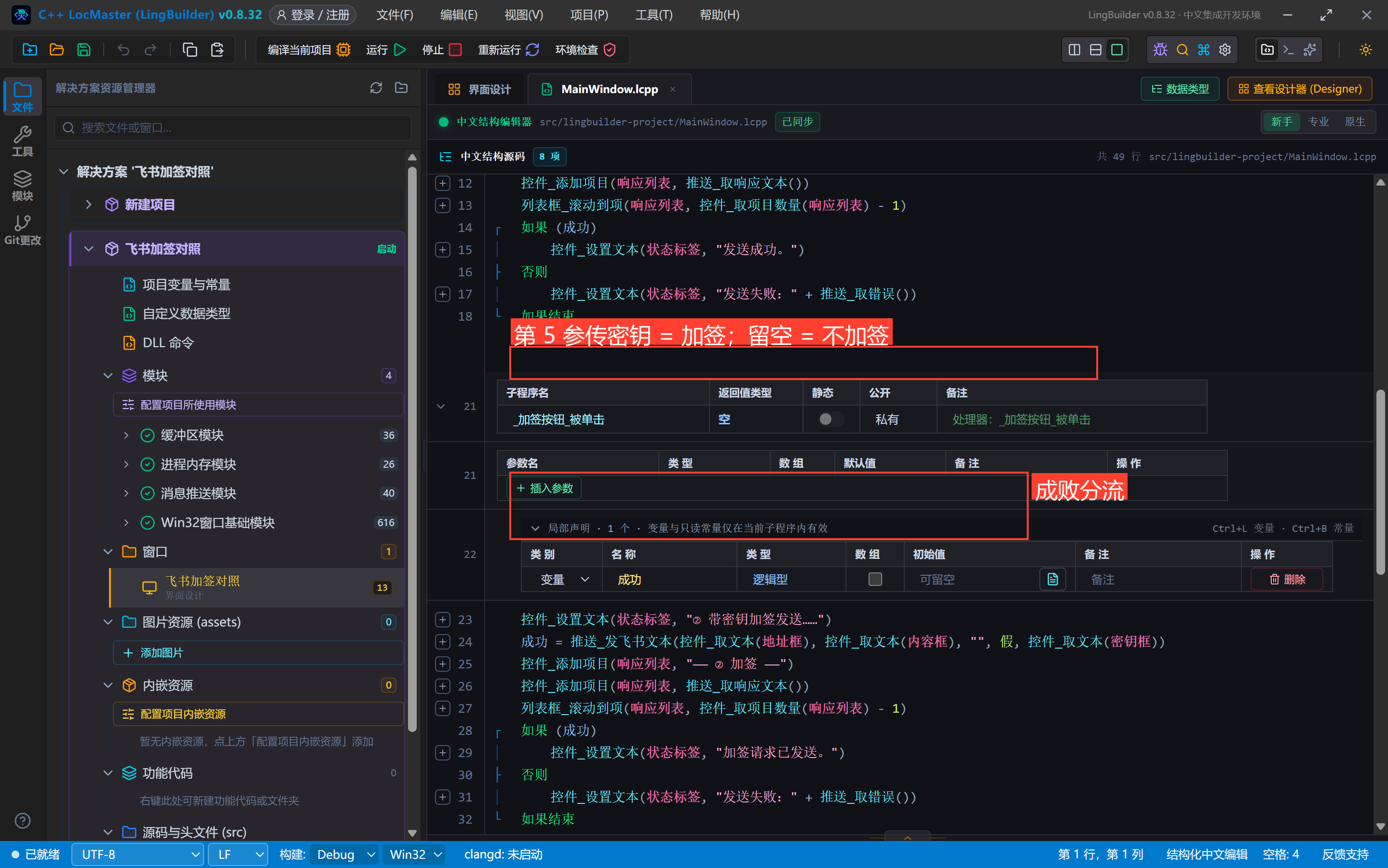Click the copy icon in toolbar
The width and height of the screenshot is (1388, 868).
click(190, 50)
